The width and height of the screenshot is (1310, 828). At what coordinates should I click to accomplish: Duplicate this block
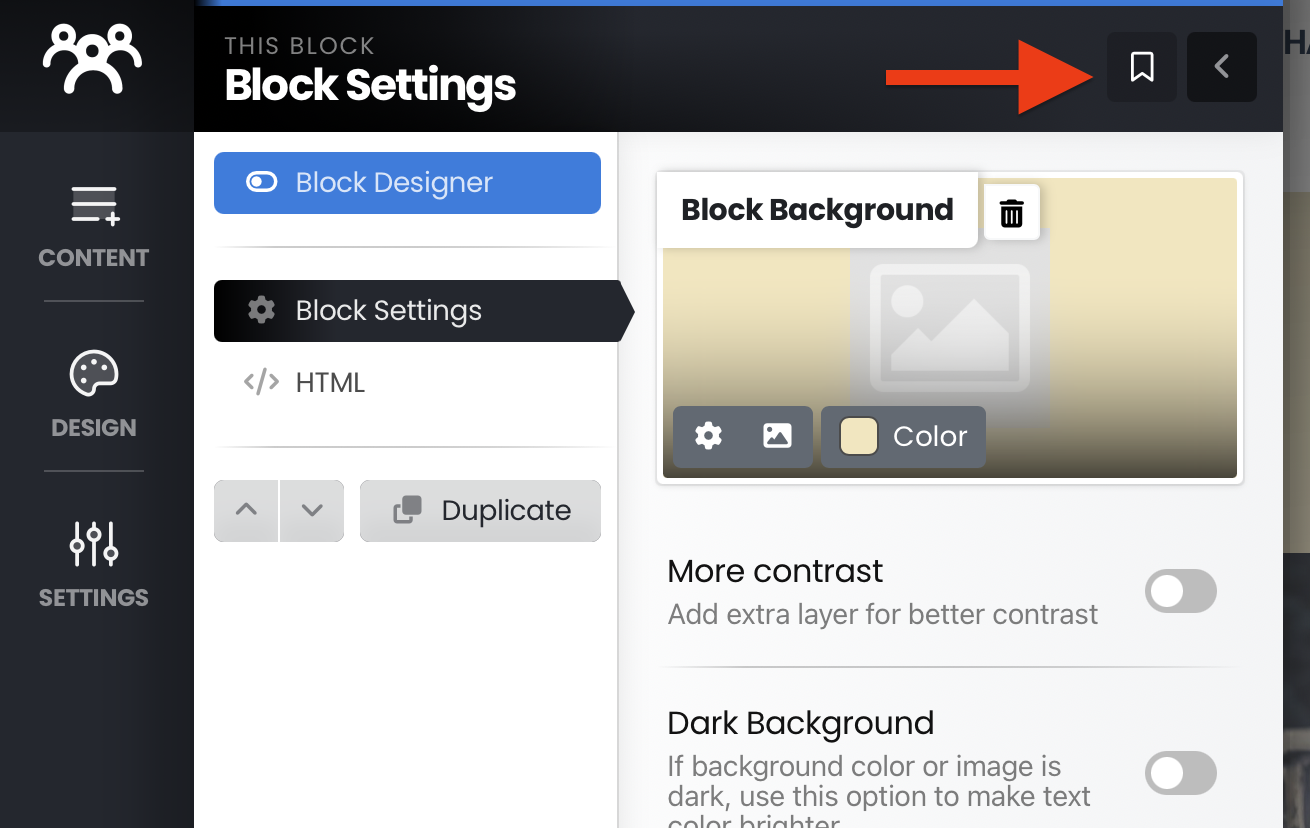[480, 511]
